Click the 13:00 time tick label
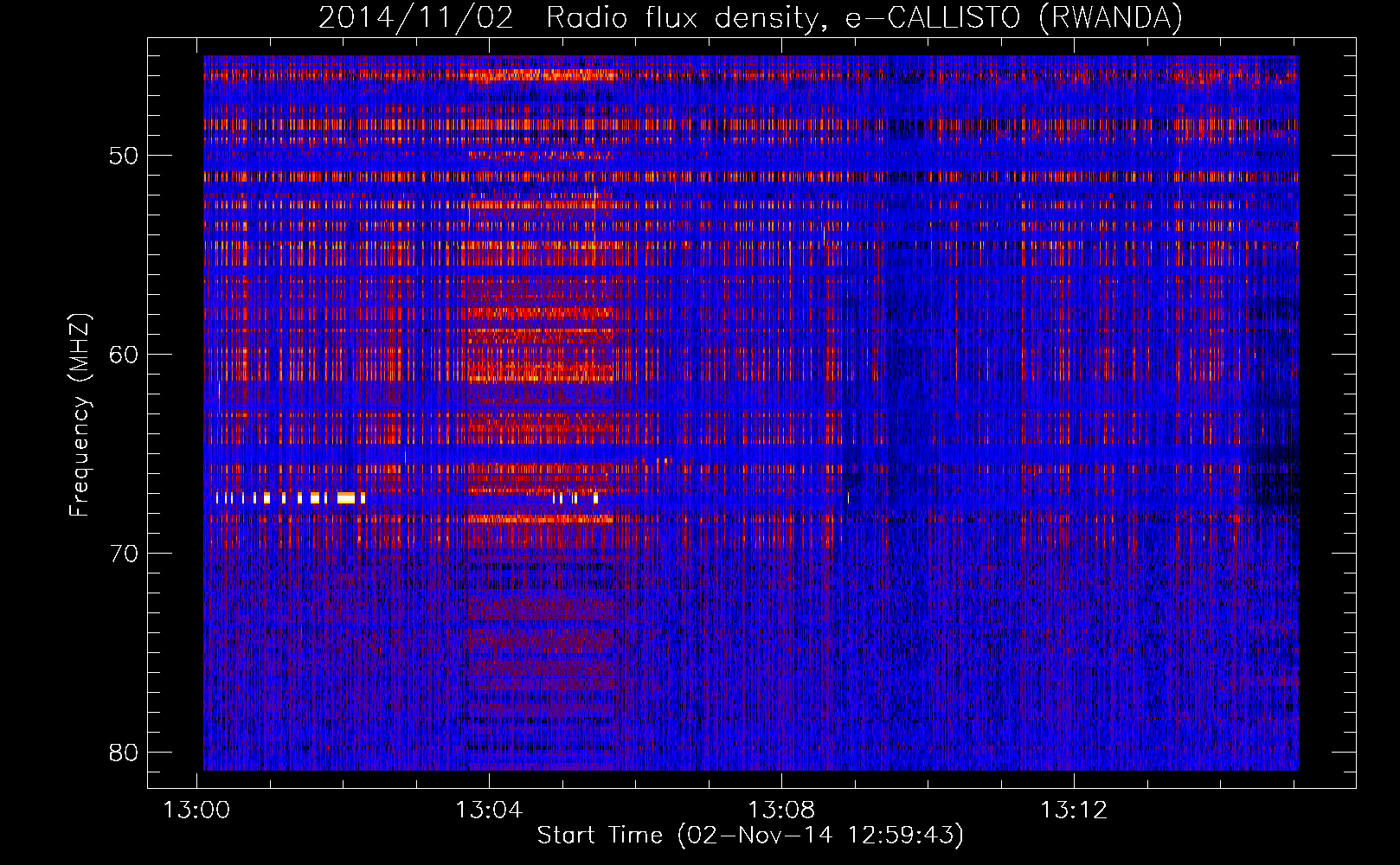Image resolution: width=1400 pixels, height=865 pixels. pos(197,811)
